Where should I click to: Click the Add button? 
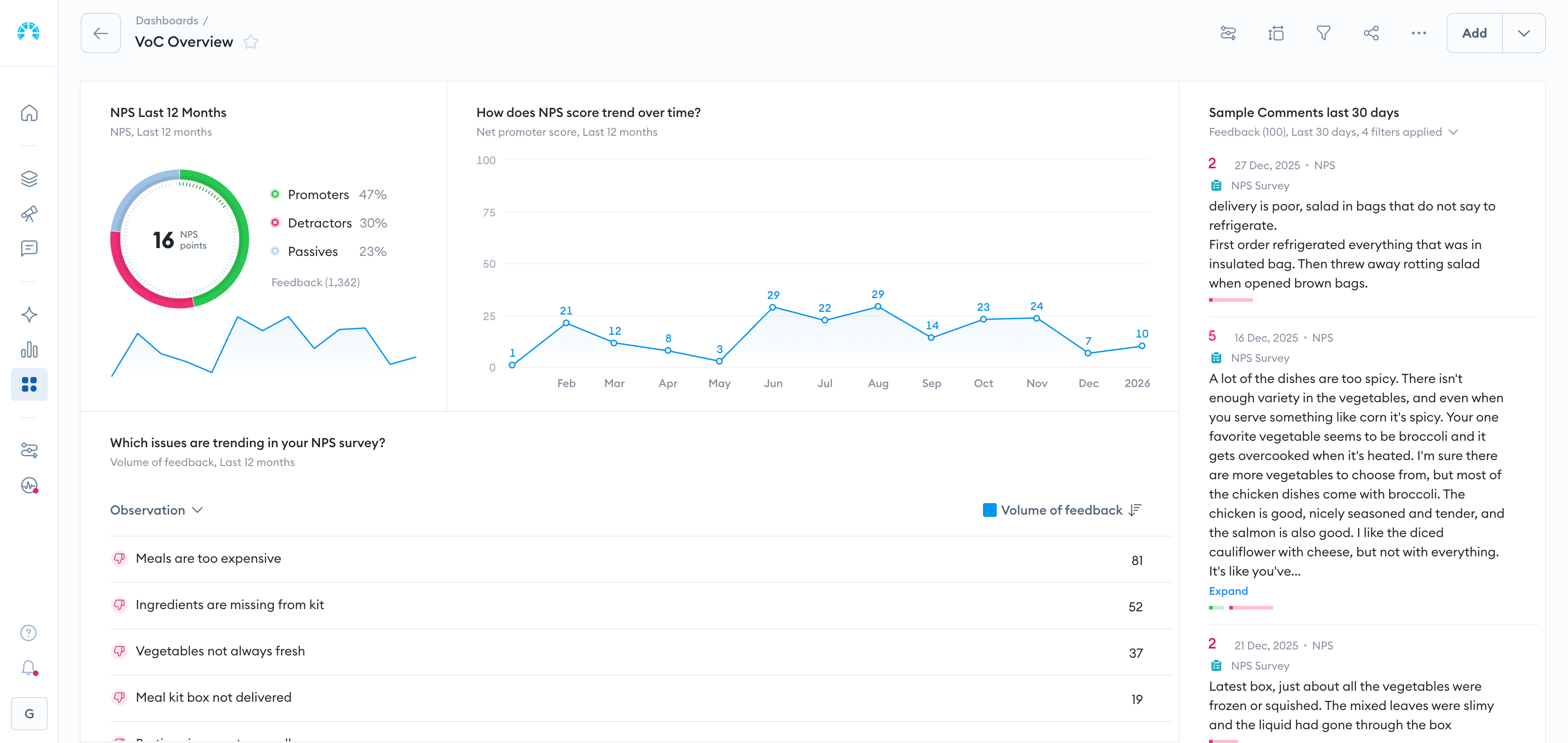coord(1474,33)
